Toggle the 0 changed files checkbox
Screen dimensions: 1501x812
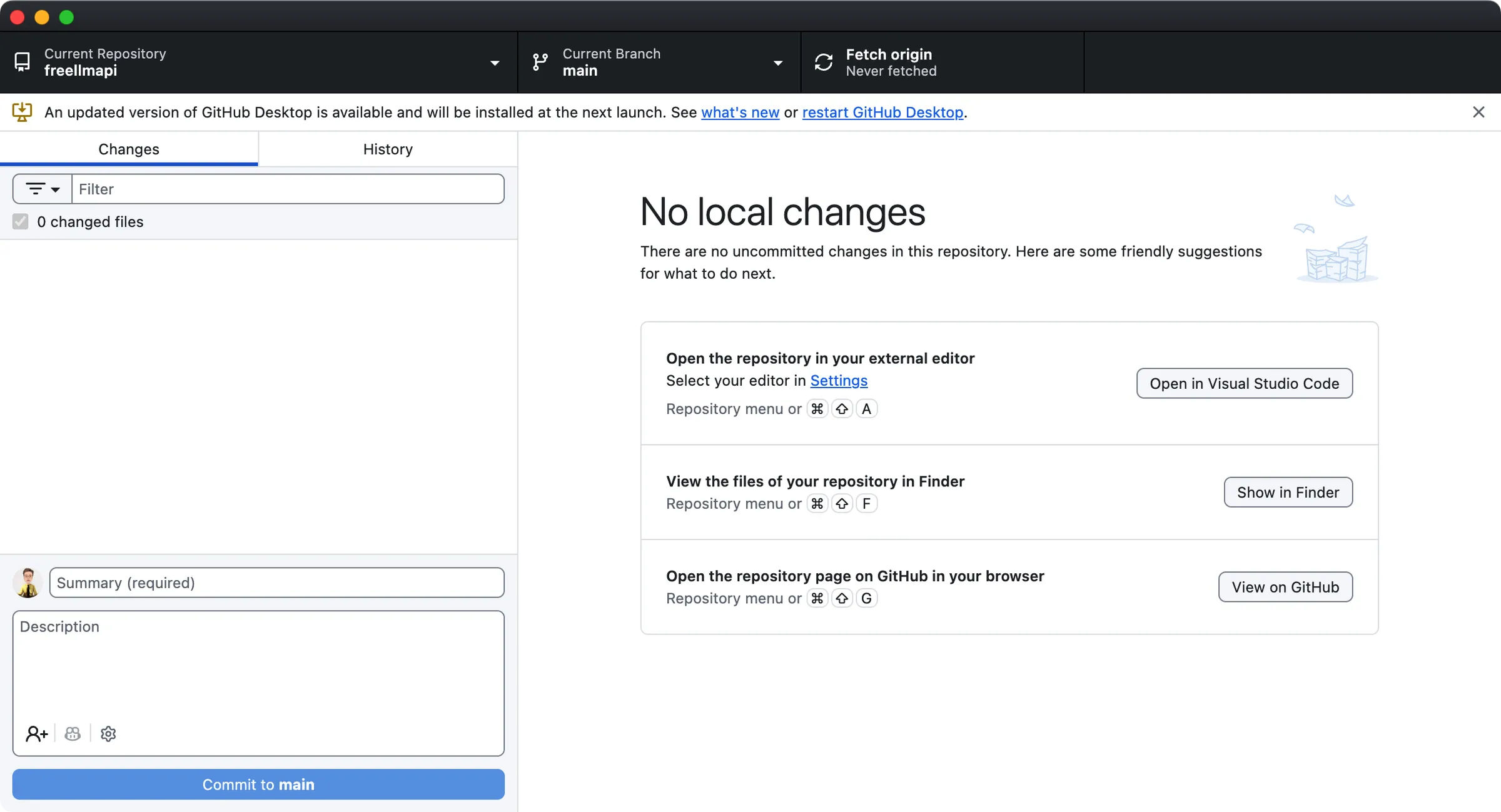[21, 221]
